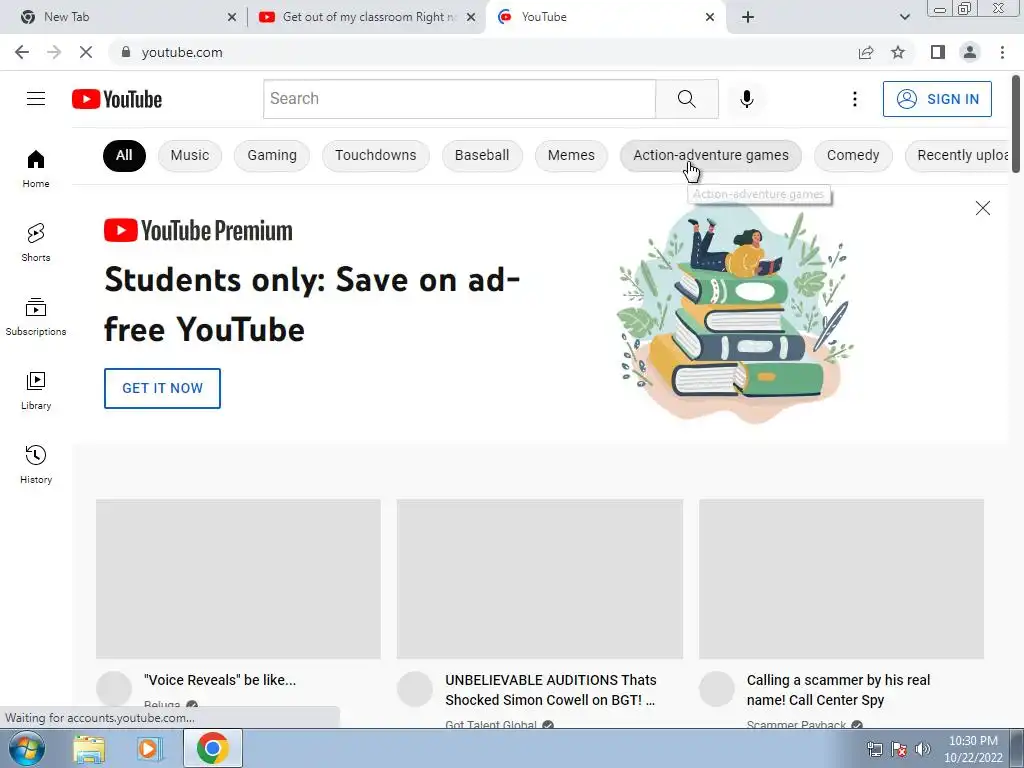1024x768 pixels.
Task: Open History in sidebar
Action: [36, 464]
